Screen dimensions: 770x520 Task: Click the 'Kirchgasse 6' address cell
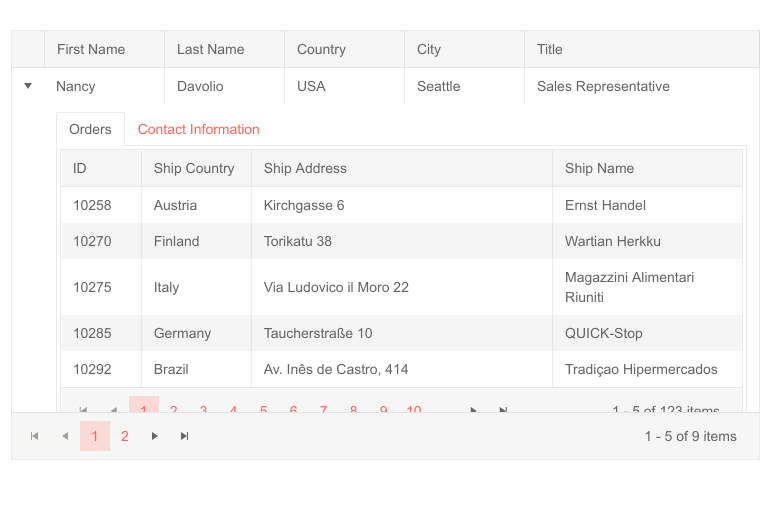[x=402, y=205]
